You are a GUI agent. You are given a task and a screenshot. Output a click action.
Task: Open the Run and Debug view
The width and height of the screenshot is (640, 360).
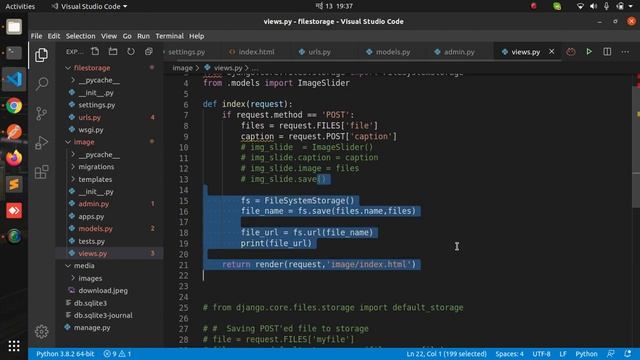coord(41,142)
